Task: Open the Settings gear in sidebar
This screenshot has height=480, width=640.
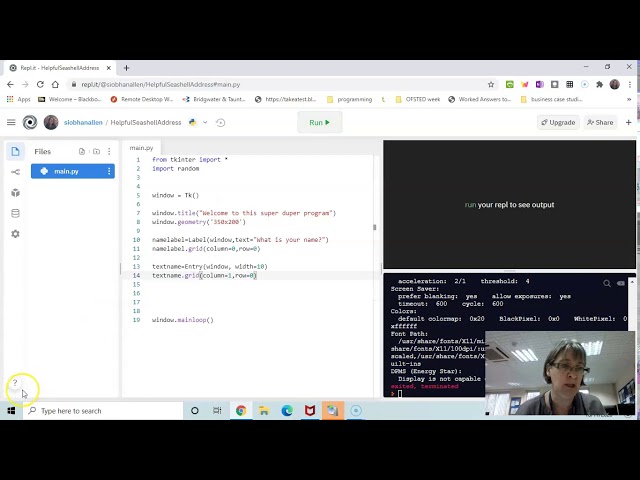Action: click(x=15, y=234)
